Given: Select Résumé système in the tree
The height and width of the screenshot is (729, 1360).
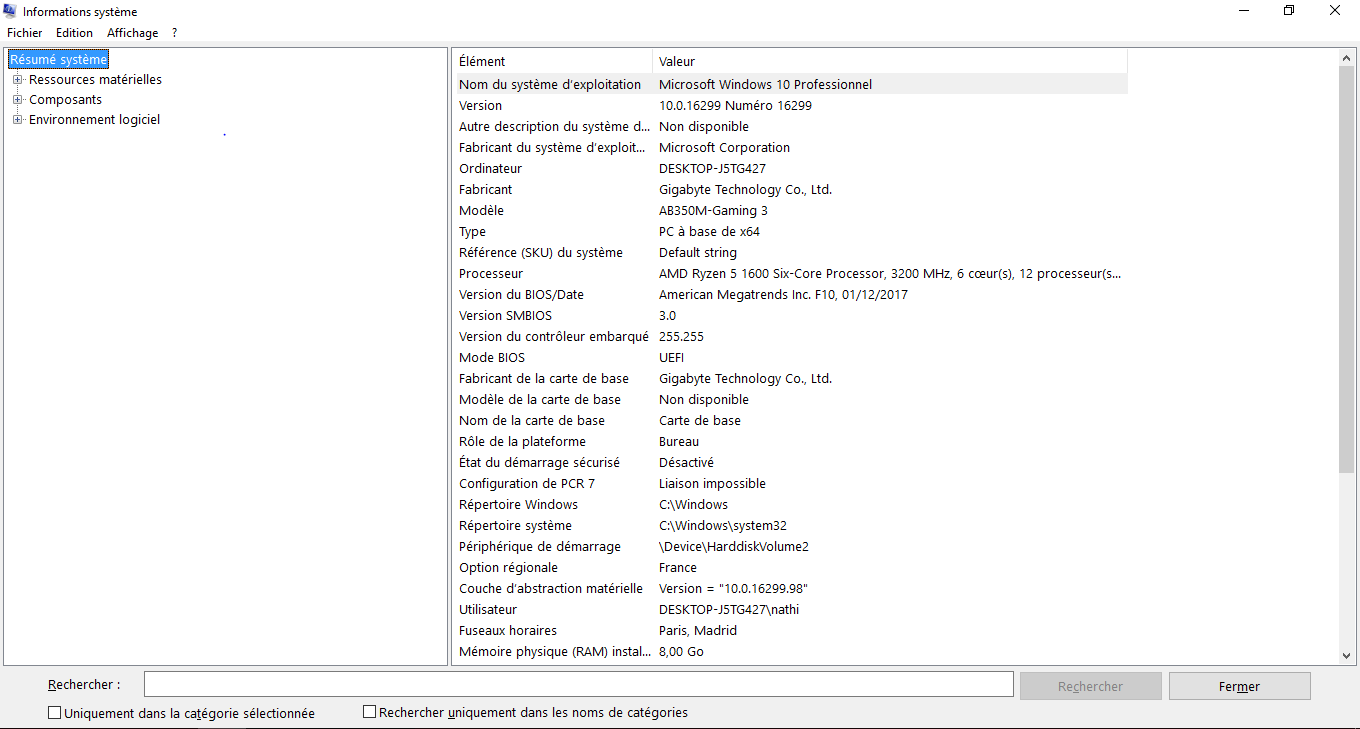Looking at the screenshot, I should pyautogui.click(x=58, y=60).
